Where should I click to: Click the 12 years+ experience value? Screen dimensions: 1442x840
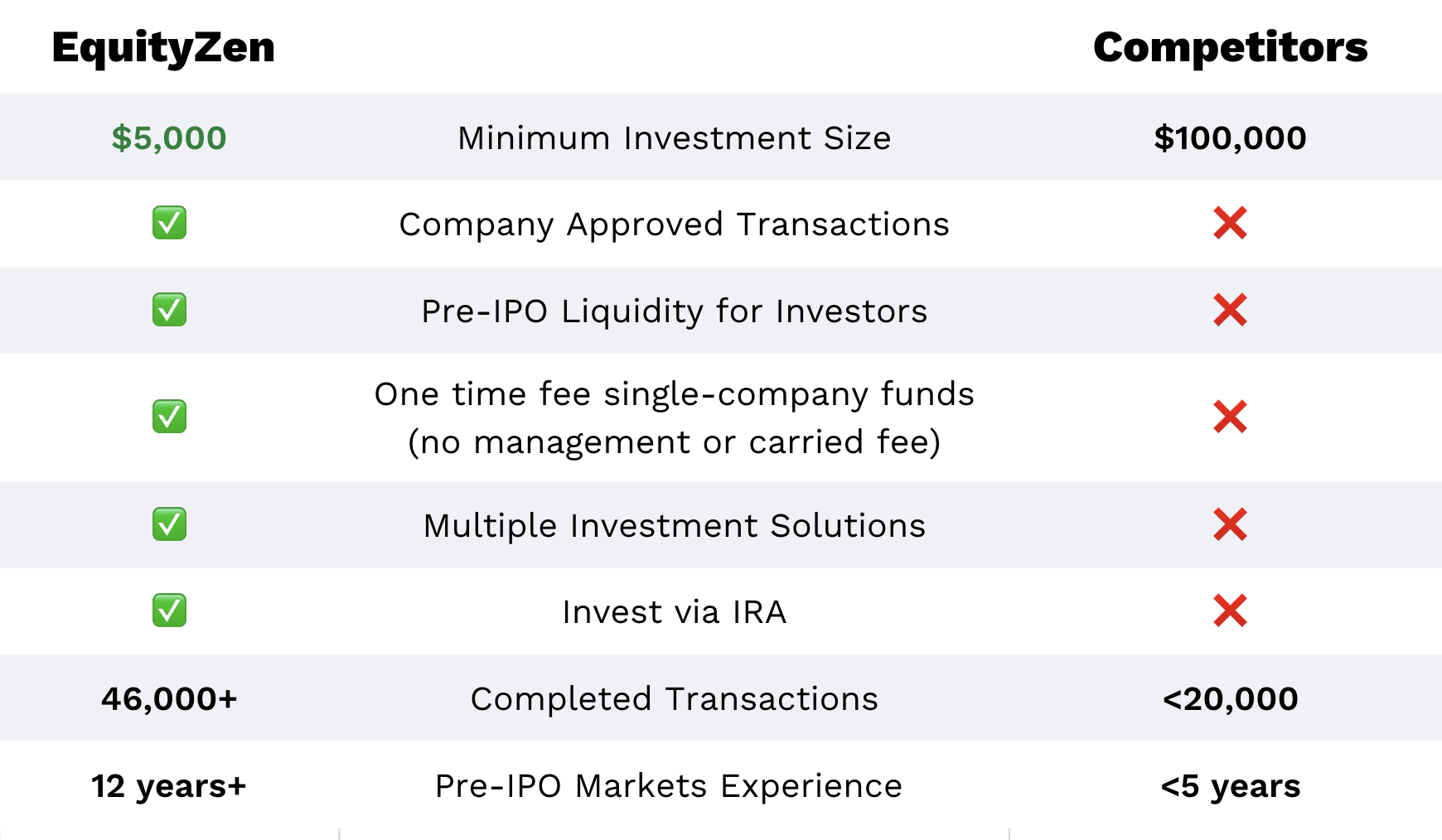tap(169, 786)
